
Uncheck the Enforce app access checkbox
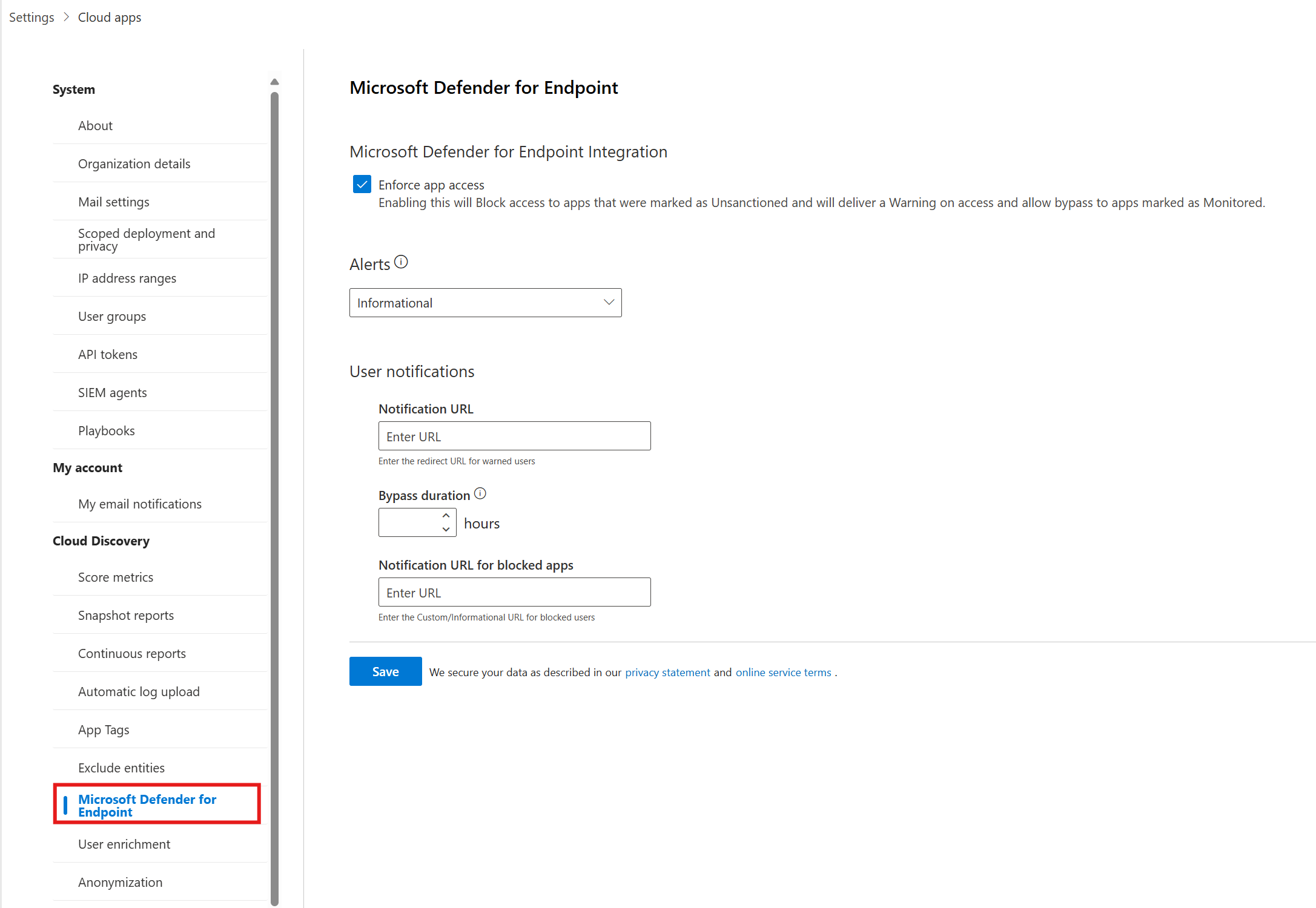point(362,184)
